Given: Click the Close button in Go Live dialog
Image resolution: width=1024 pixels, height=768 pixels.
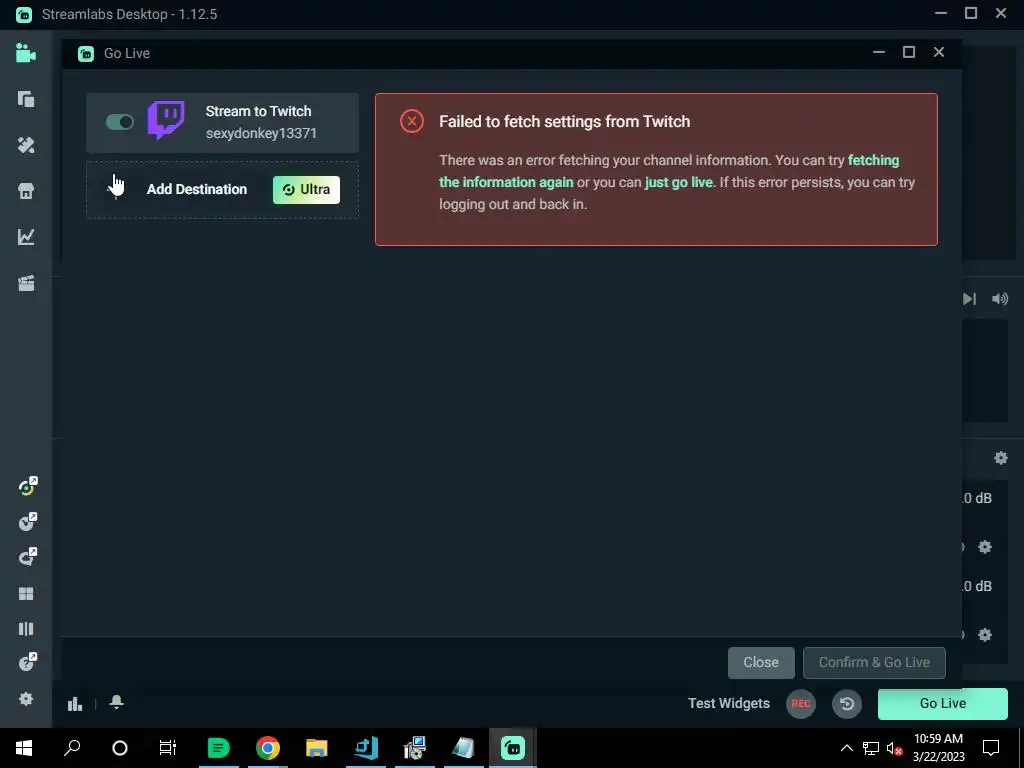Looking at the screenshot, I should 761,663.
